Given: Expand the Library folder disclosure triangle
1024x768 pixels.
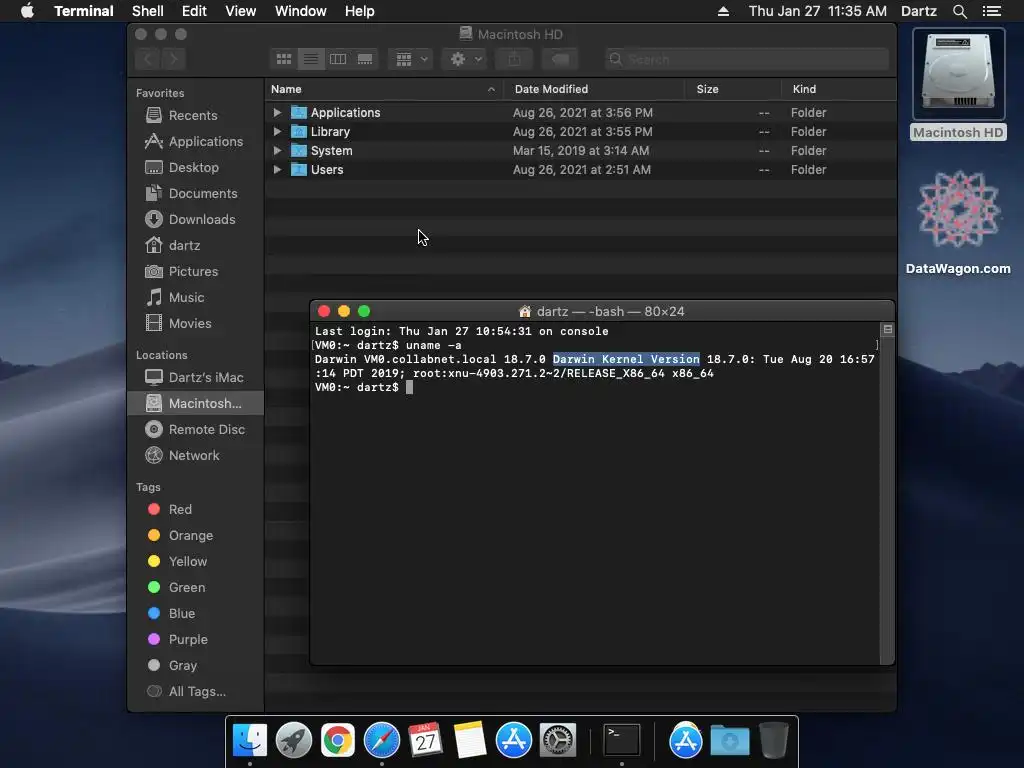Looking at the screenshot, I should [277, 131].
